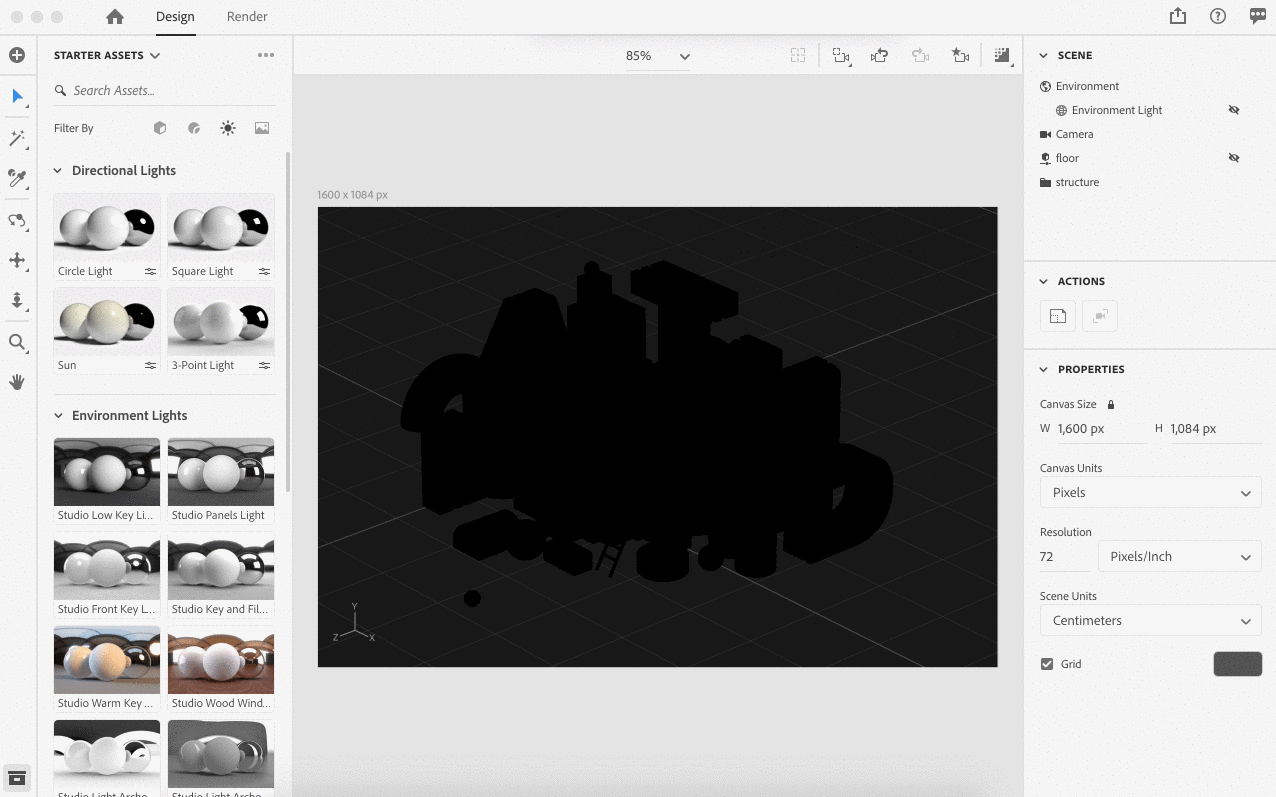Select the Zoom magnifier tool
1276x797 pixels.
(x=17, y=342)
